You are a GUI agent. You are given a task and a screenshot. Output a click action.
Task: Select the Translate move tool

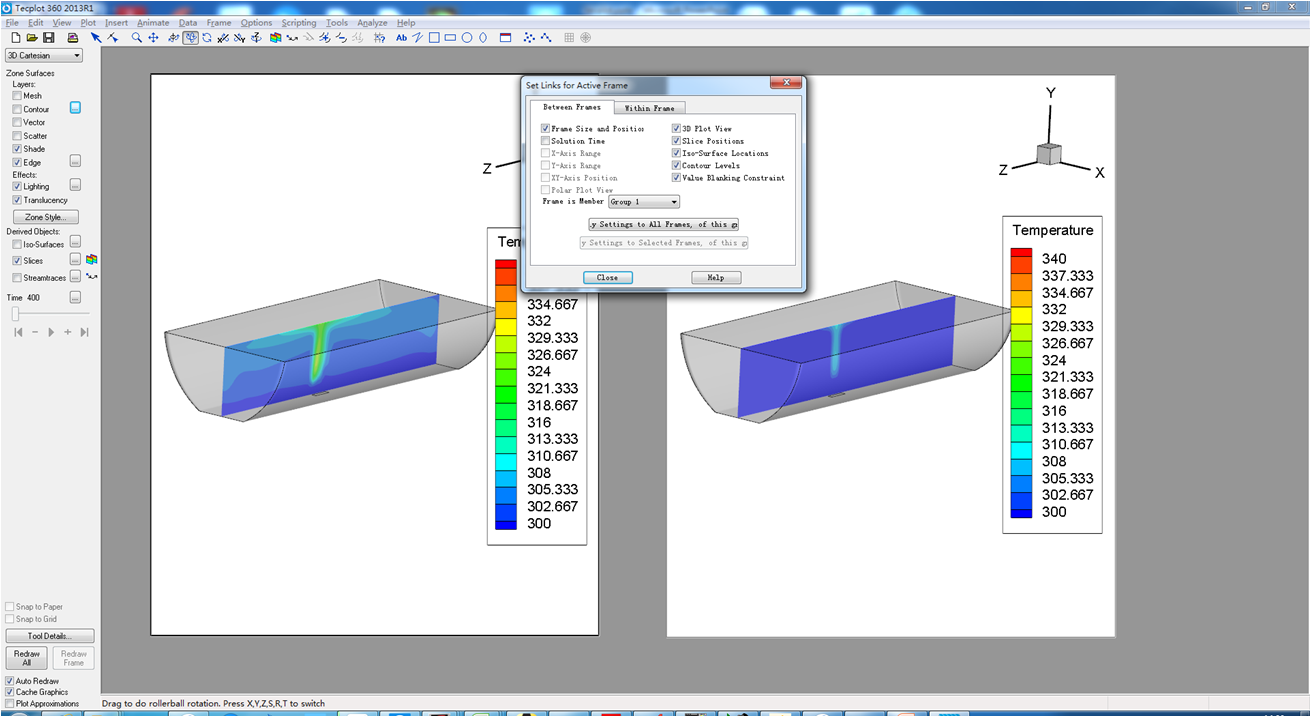[153, 38]
